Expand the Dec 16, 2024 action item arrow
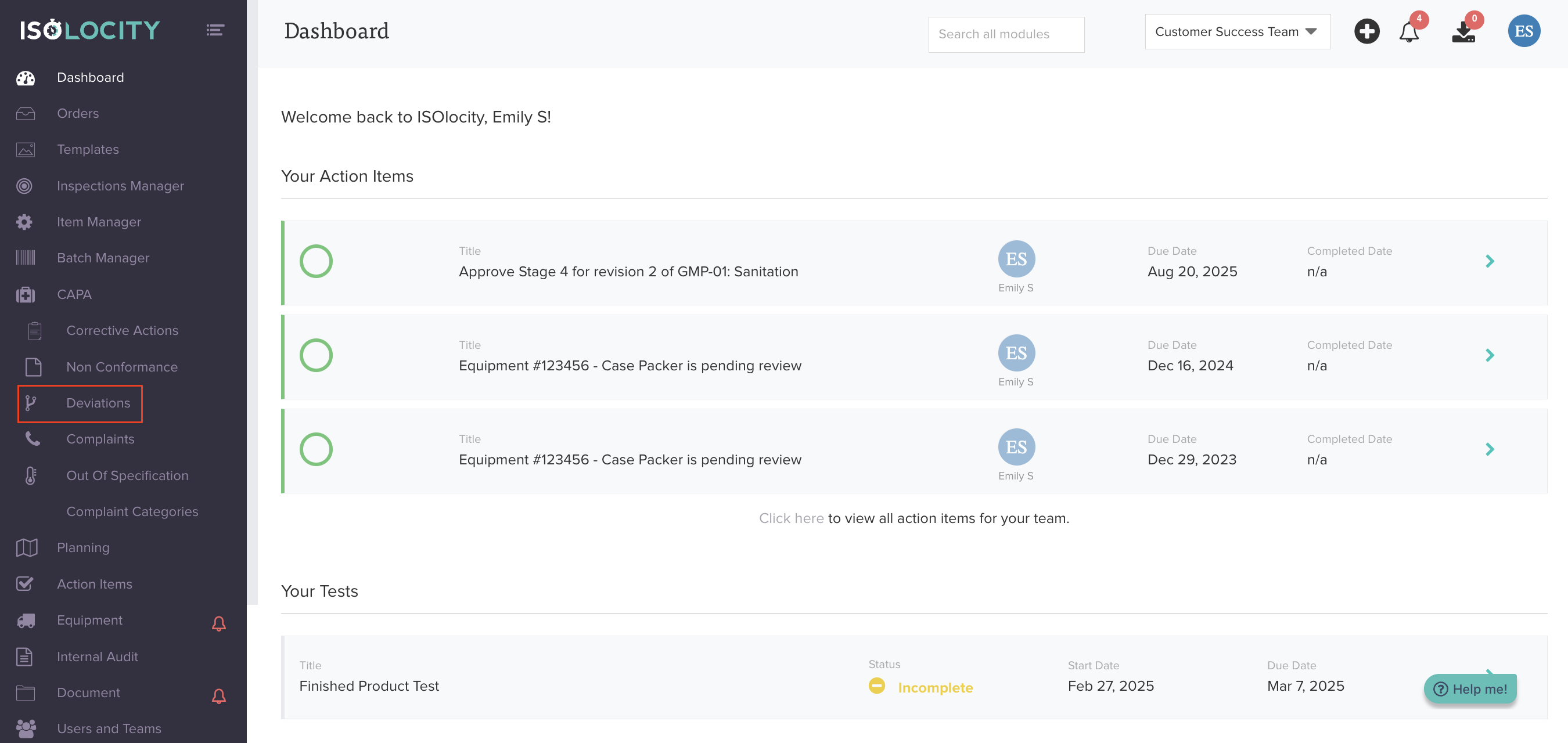The height and width of the screenshot is (743, 1568). [1490, 355]
